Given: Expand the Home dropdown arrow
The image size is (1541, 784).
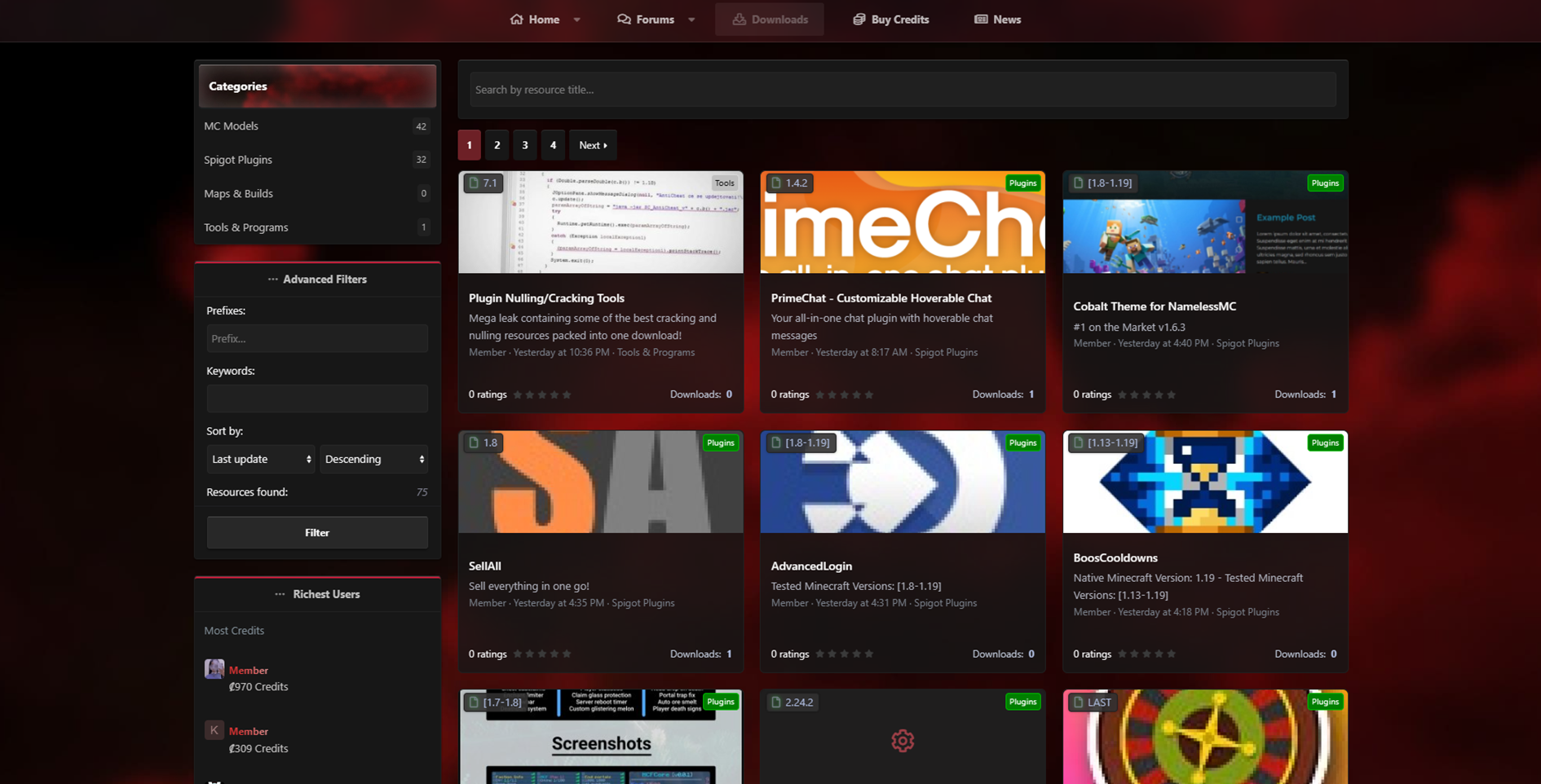Looking at the screenshot, I should click(x=576, y=20).
